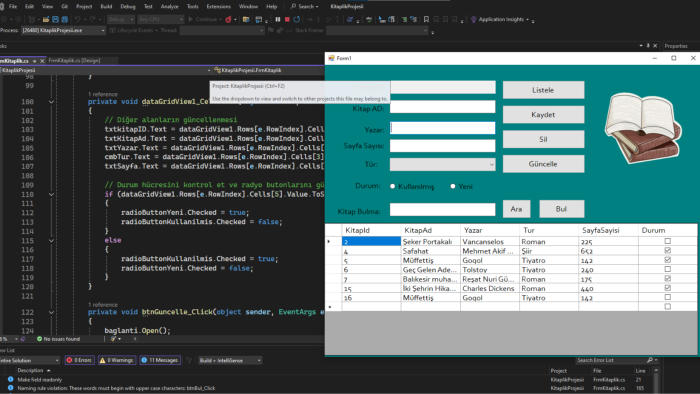Click the Search Error List magnifier icon
This screenshot has width=700, height=394.
tap(650, 360)
